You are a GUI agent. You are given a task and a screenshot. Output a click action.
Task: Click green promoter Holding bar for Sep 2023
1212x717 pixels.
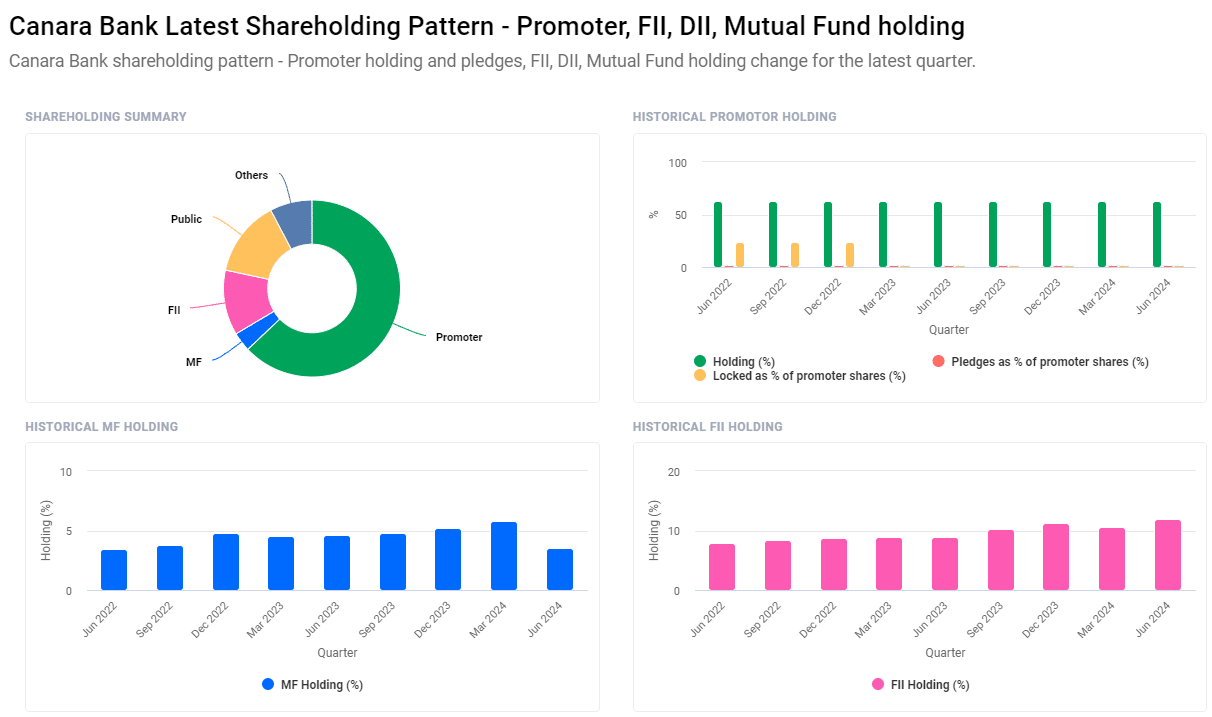click(x=993, y=235)
